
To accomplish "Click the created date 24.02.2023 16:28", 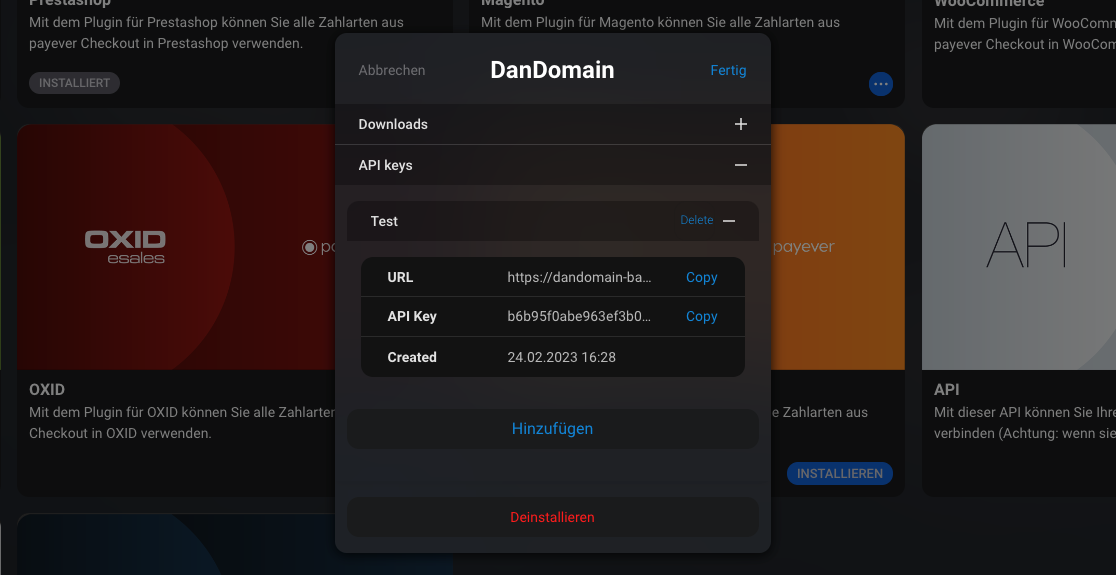I will click(x=562, y=357).
